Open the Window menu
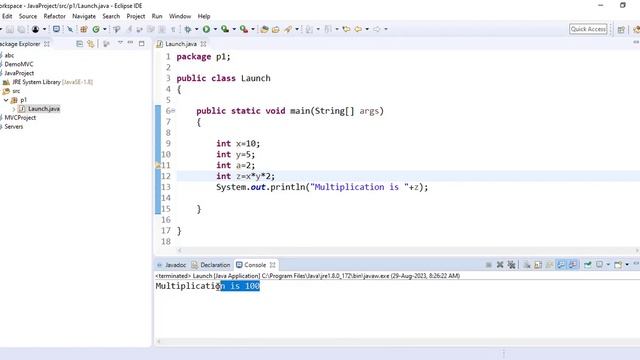 (x=180, y=16)
